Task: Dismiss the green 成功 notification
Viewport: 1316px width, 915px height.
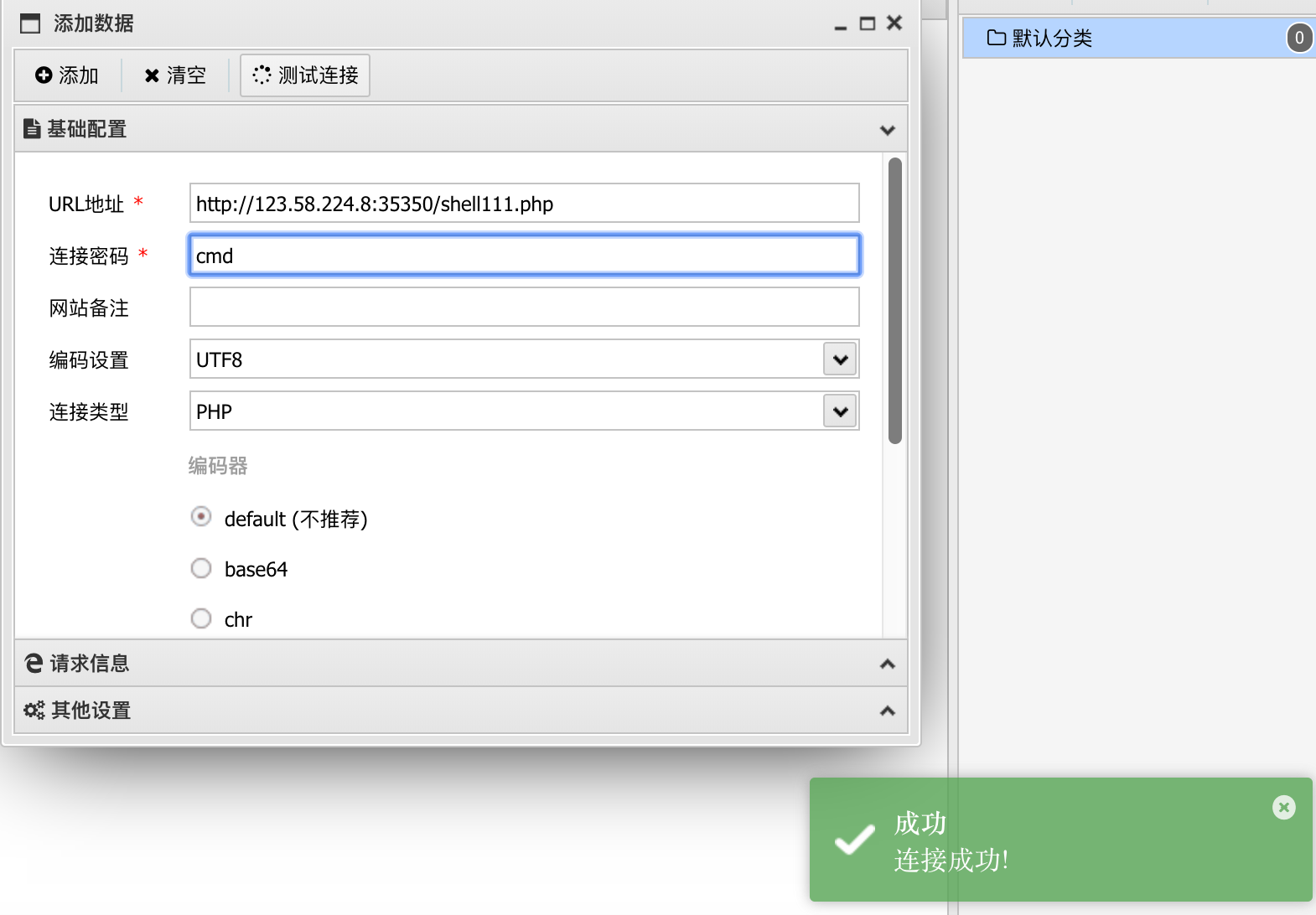Action: click(x=1283, y=807)
